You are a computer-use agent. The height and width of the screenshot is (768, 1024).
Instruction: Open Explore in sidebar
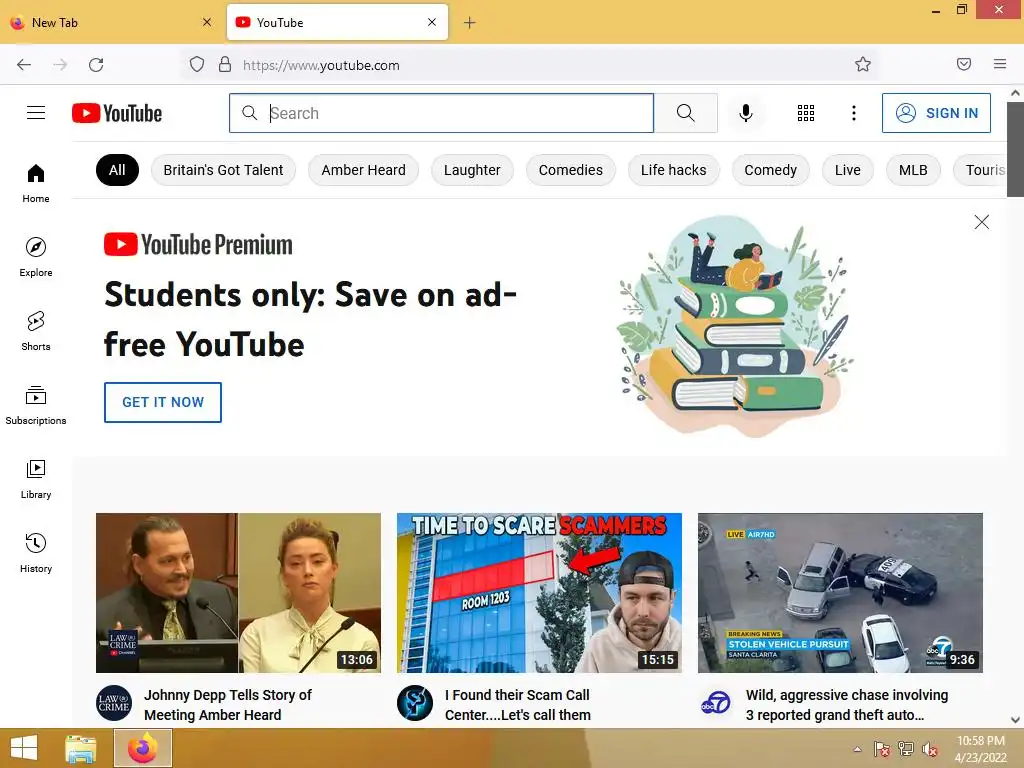pos(36,257)
